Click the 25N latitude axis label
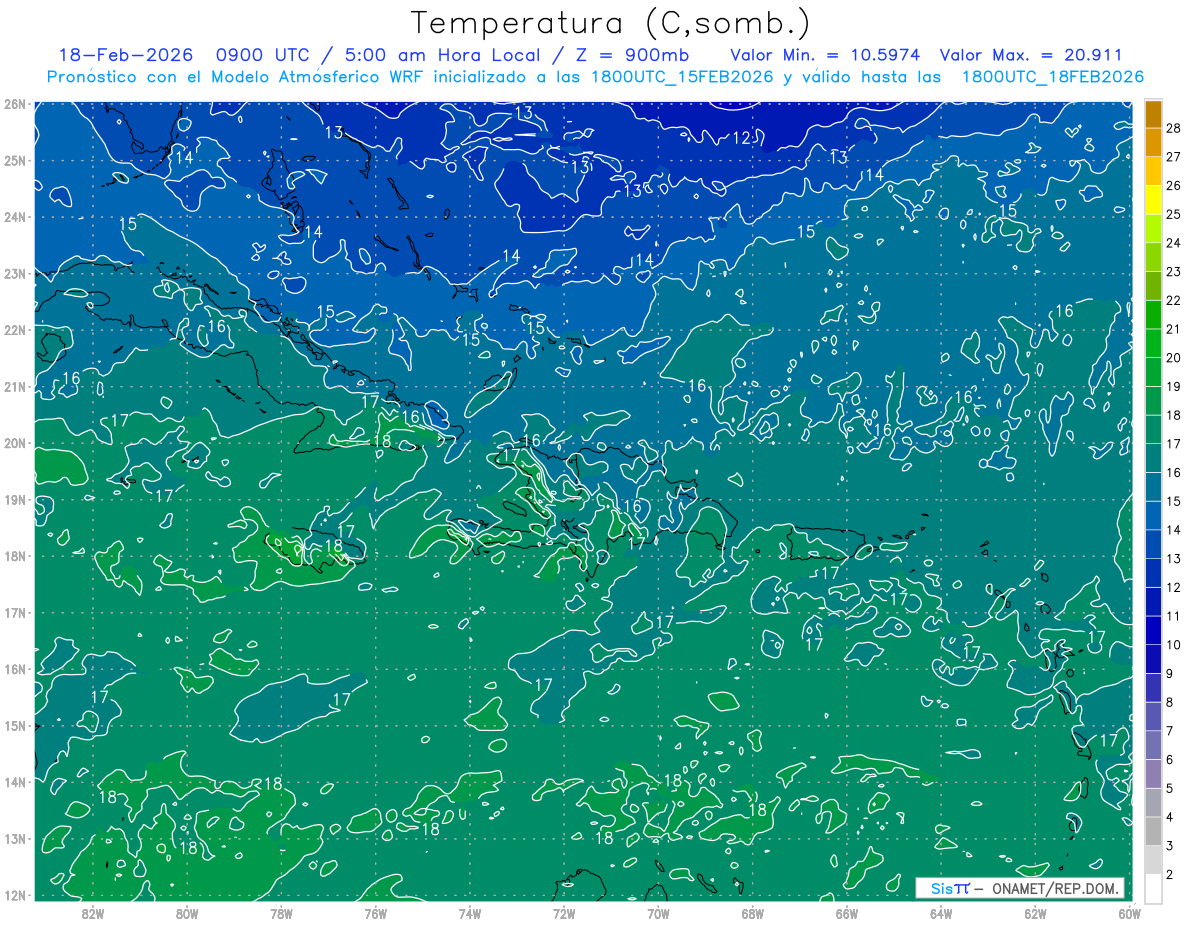 [x=14, y=160]
